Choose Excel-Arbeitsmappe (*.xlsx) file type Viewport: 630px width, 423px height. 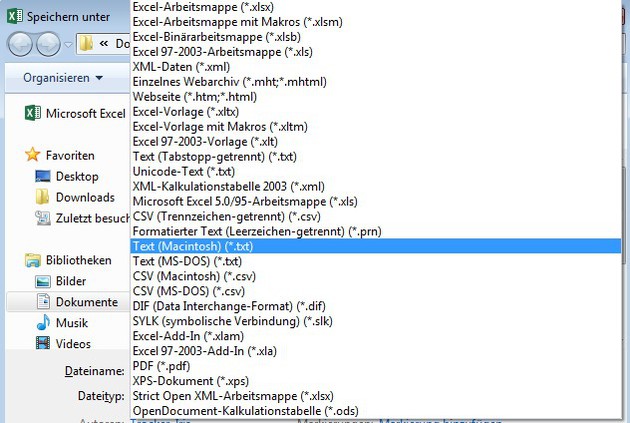point(376,7)
